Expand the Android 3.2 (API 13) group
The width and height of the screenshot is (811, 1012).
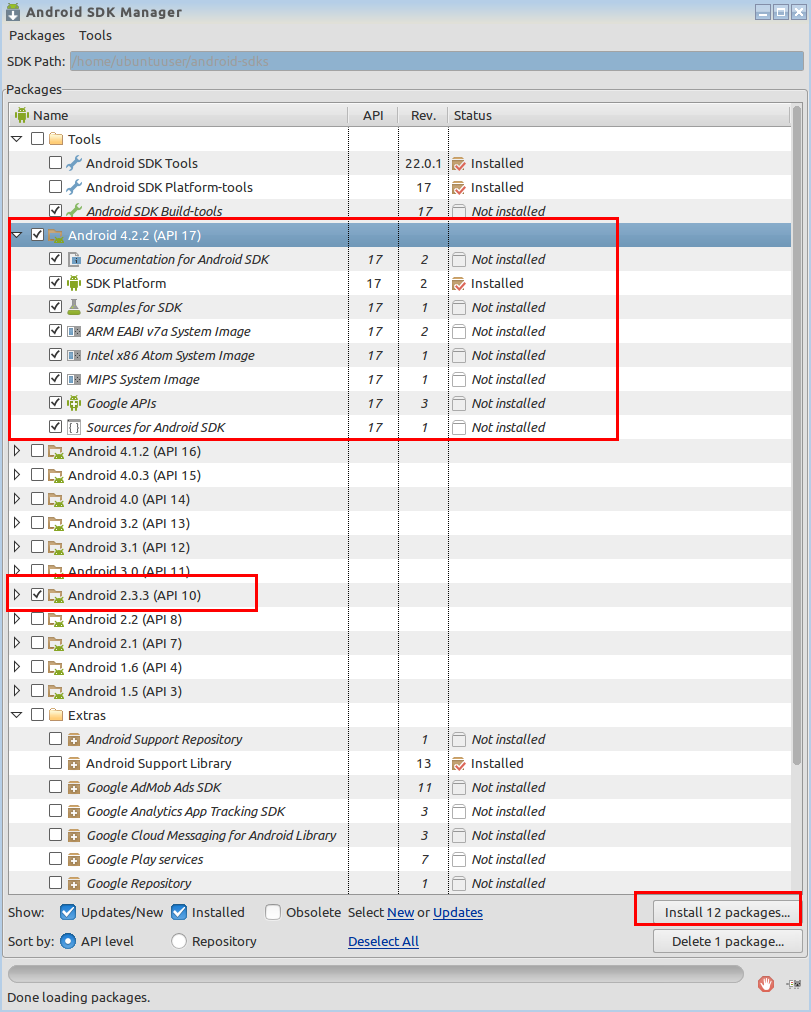click(17, 523)
